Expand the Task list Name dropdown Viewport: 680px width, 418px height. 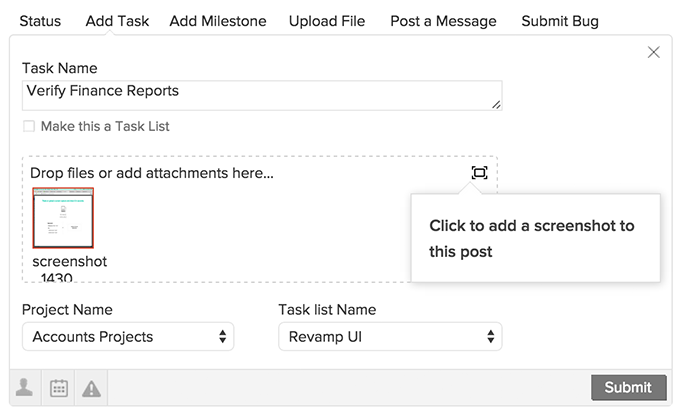point(390,337)
